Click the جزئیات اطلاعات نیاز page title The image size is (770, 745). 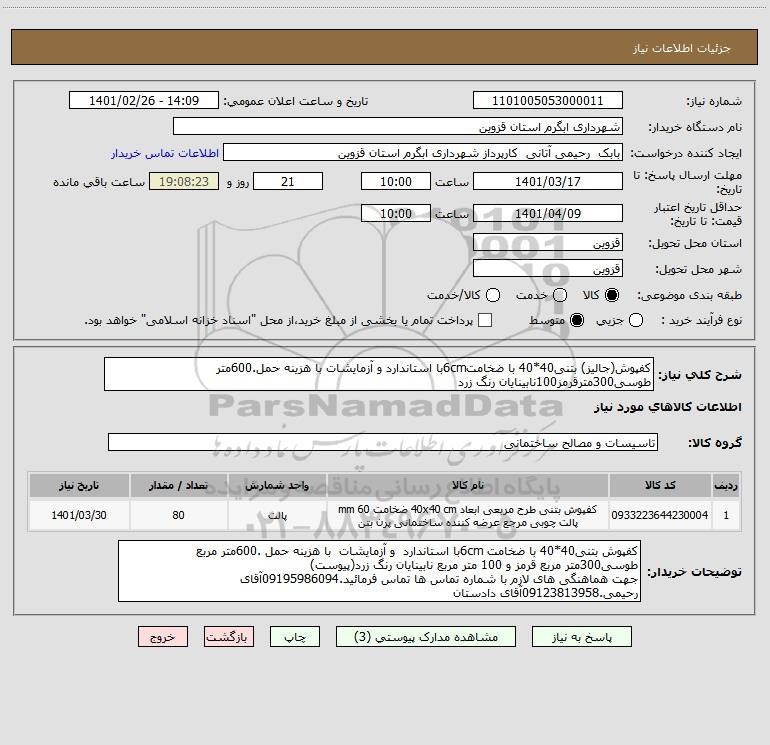(681, 48)
